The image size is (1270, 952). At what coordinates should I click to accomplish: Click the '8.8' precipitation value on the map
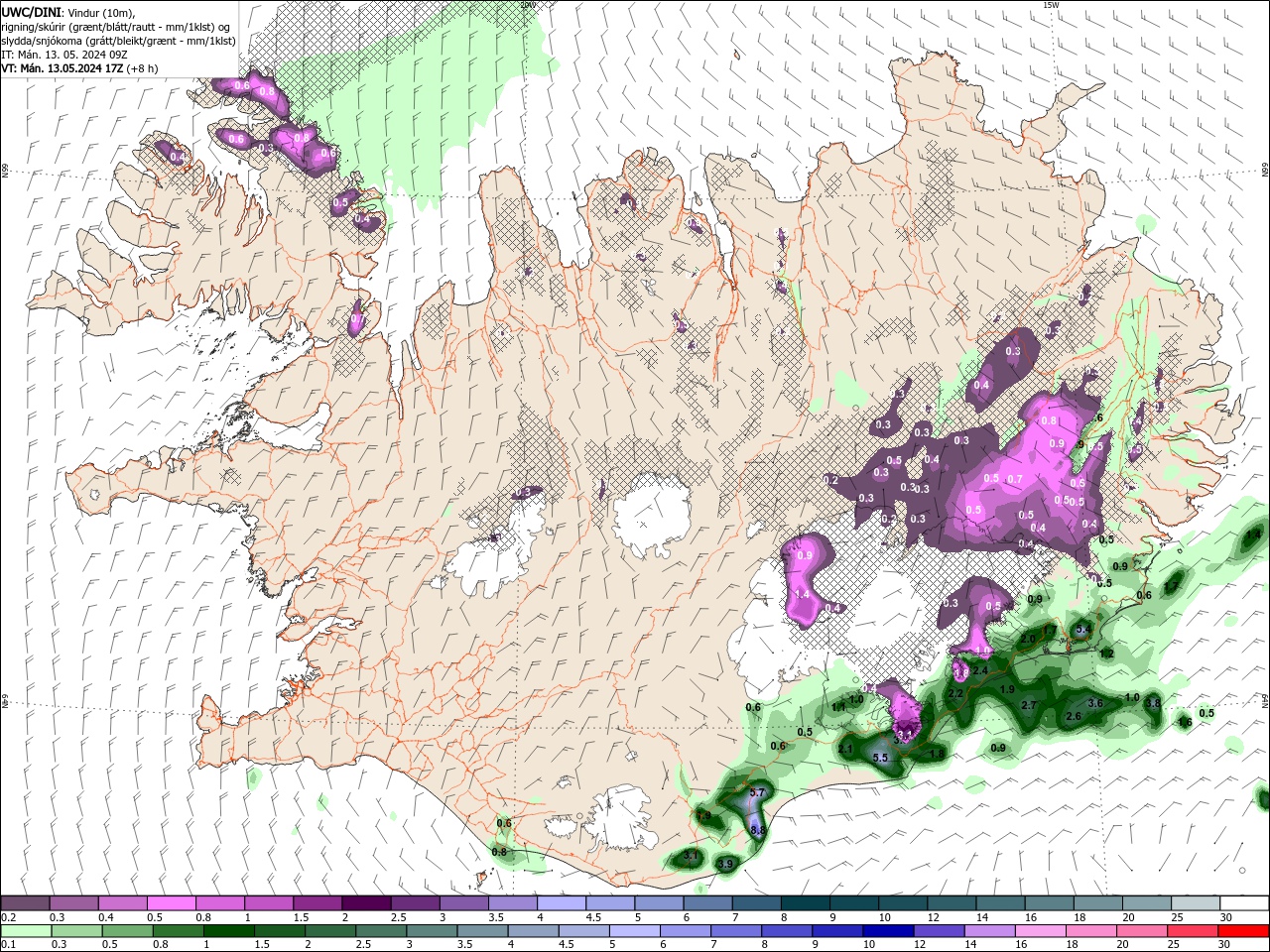[758, 830]
